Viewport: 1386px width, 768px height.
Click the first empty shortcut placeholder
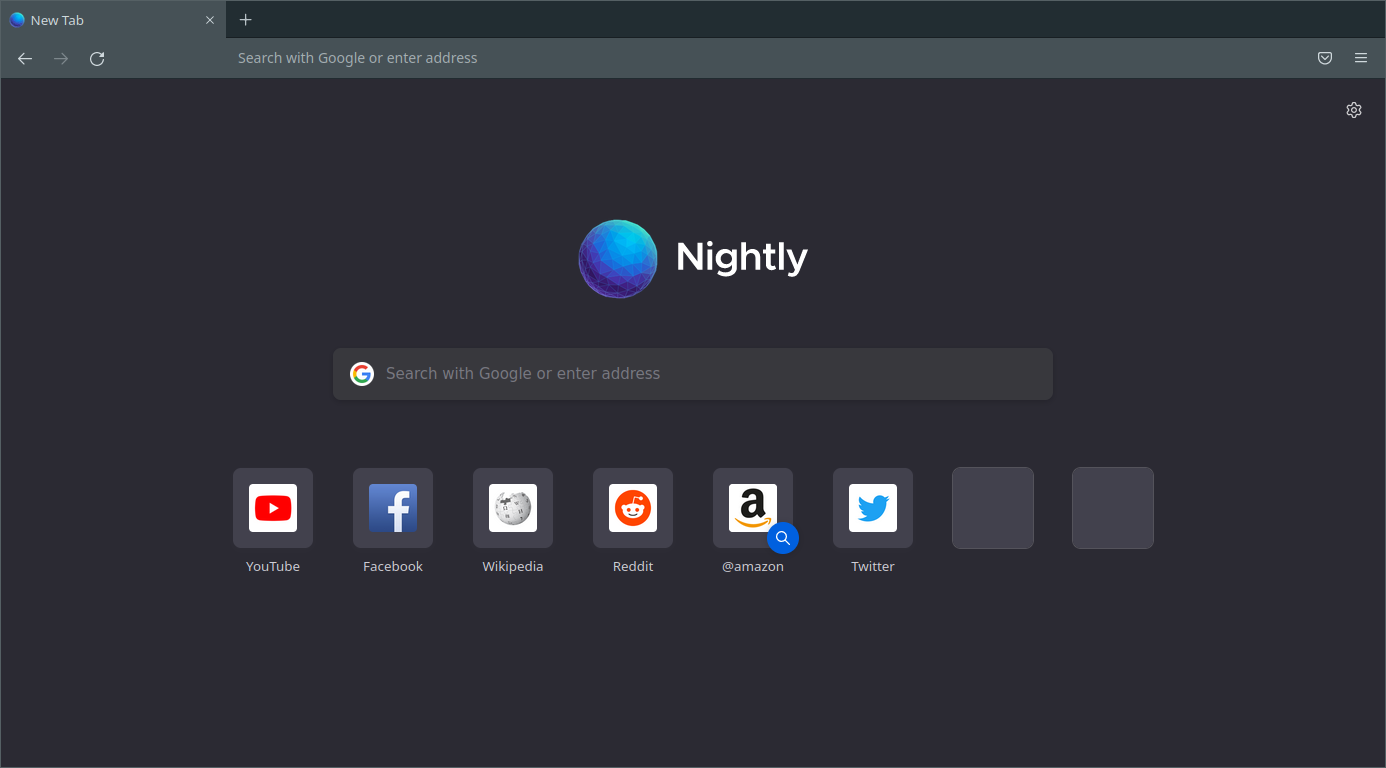993,508
